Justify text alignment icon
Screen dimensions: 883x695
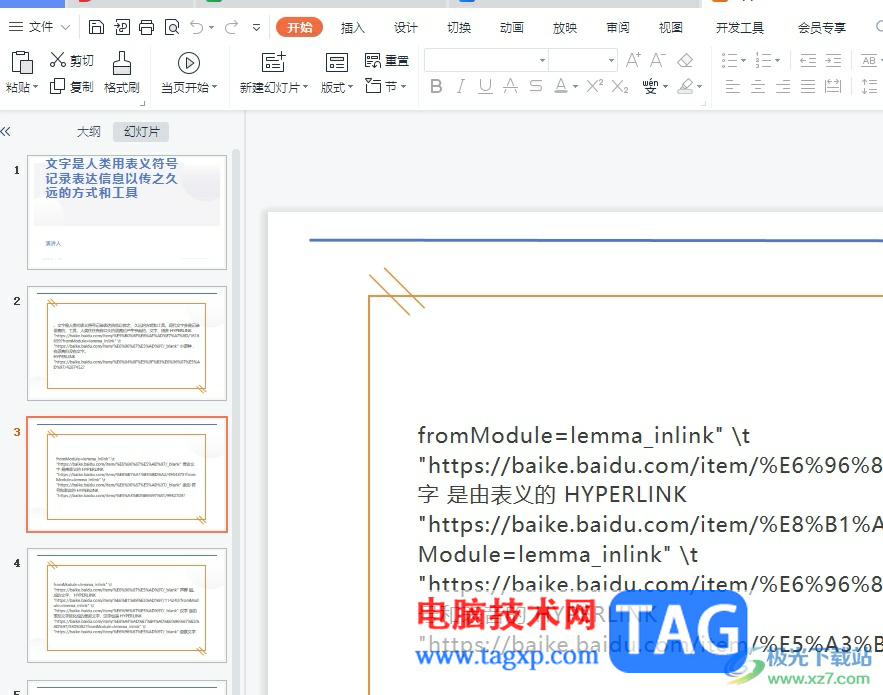pyautogui.click(x=808, y=86)
